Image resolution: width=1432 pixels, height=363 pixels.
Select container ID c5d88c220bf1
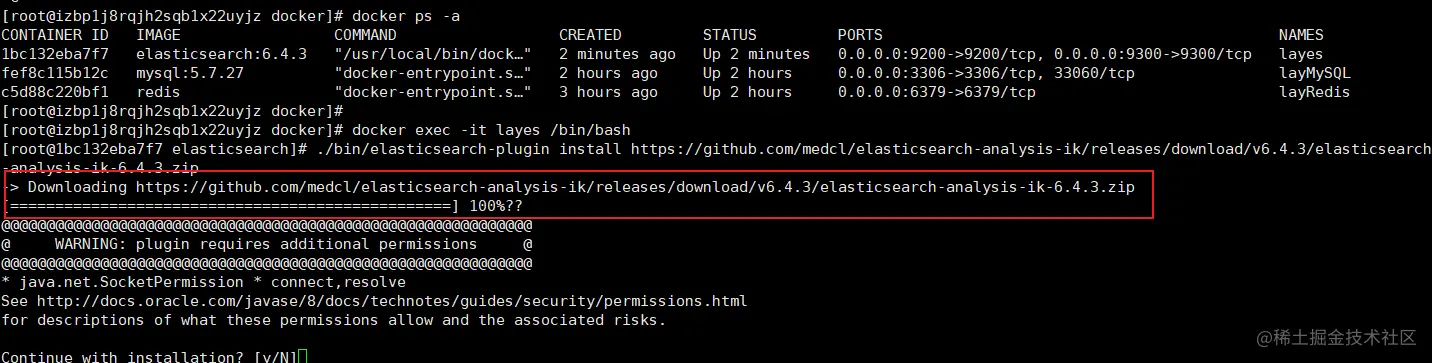55,92
